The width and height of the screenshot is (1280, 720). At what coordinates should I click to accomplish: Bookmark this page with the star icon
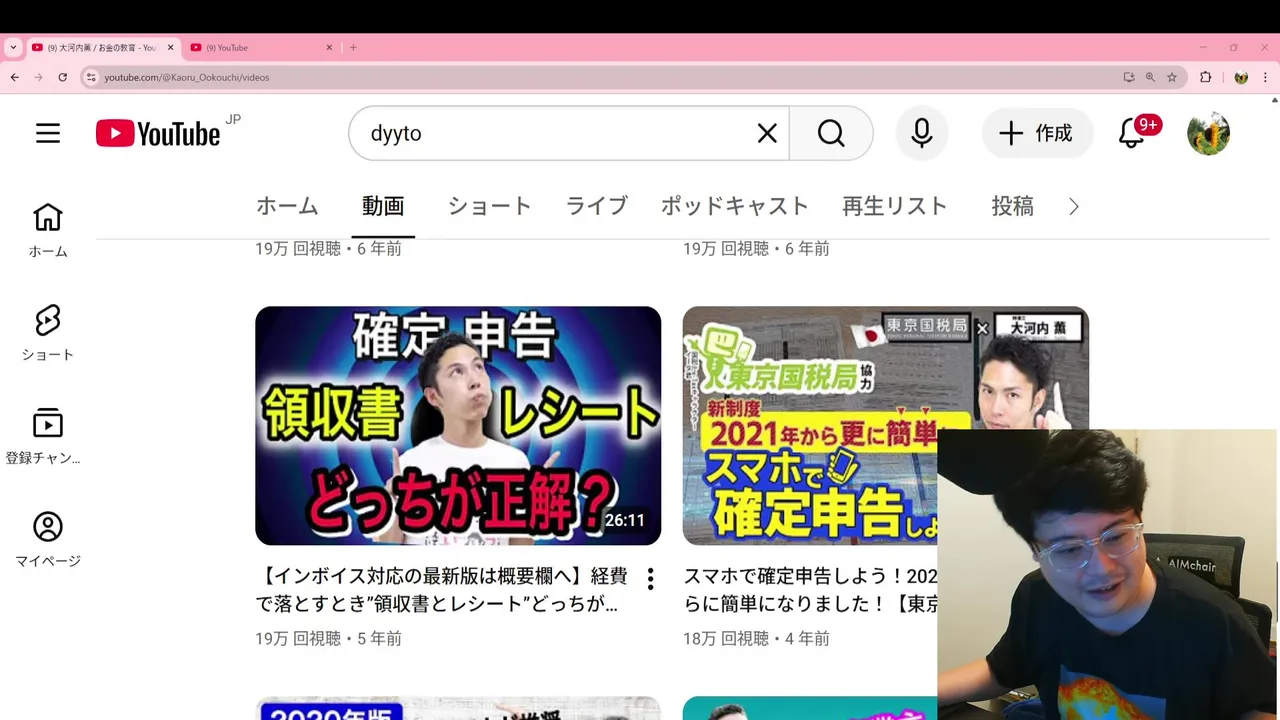point(1172,77)
